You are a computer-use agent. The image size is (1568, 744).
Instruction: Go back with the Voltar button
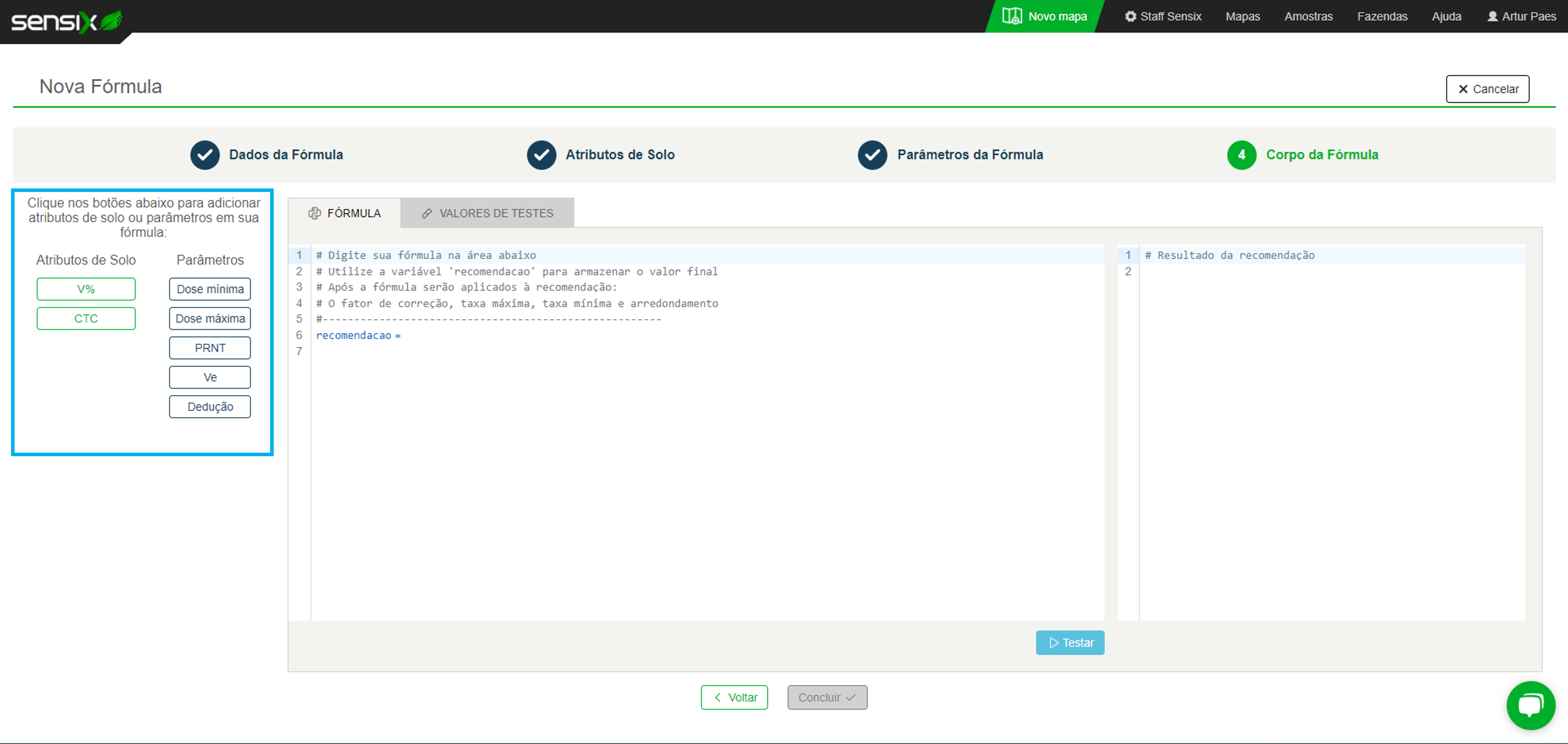tap(734, 697)
